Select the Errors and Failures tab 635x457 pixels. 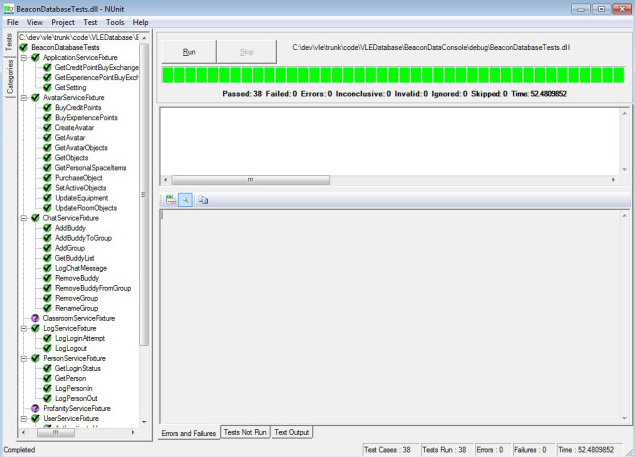point(189,433)
